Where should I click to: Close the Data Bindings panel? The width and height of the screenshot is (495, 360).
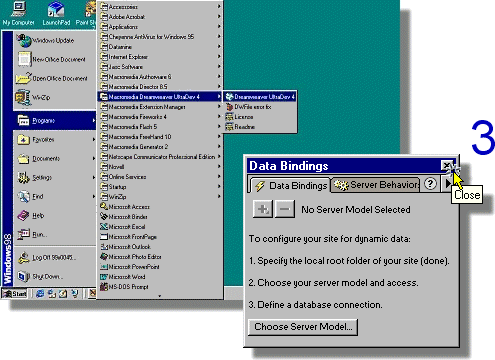(447, 165)
